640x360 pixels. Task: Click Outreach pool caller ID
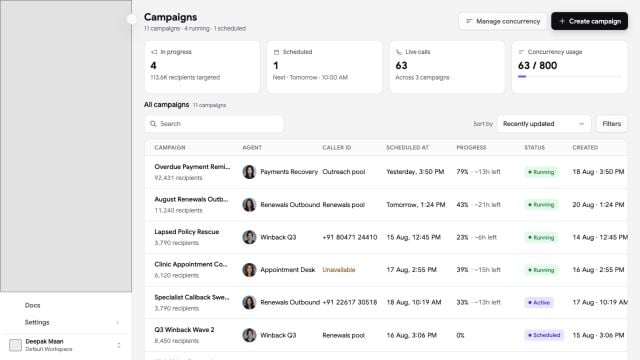pyautogui.click(x=344, y=172)
